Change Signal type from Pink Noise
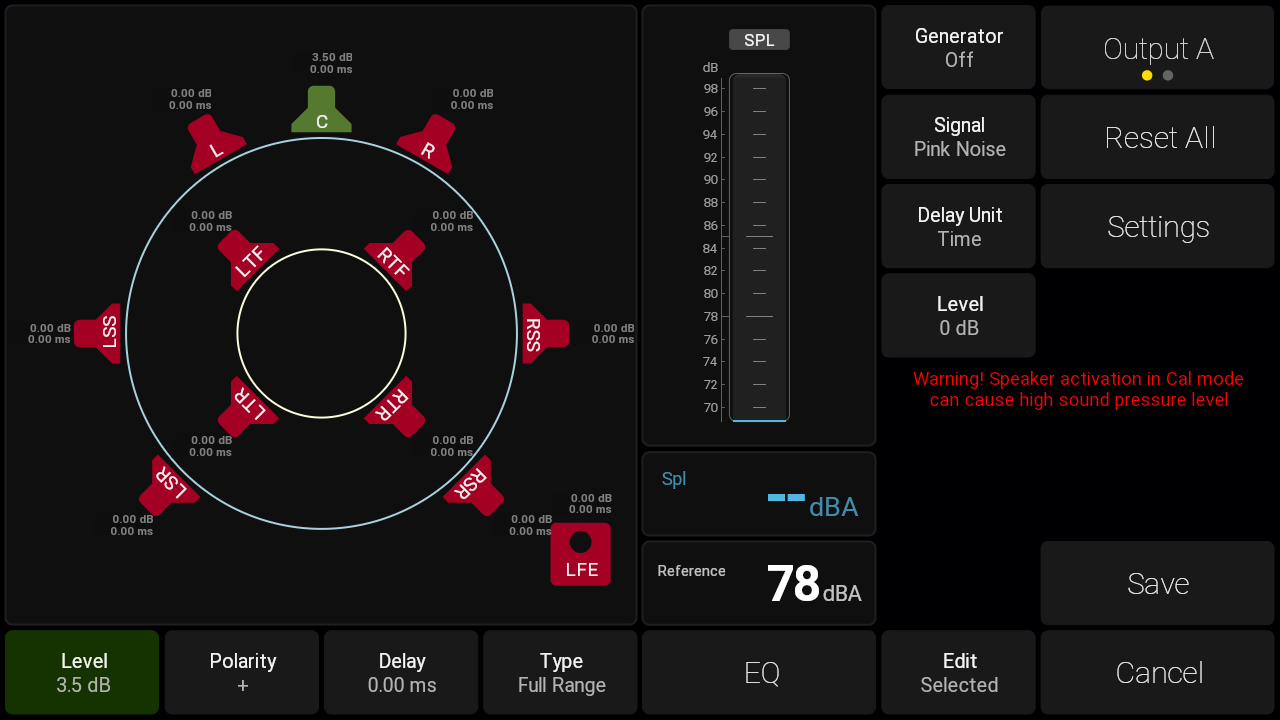Image resolution: width=1280 pixels, height=720 pixels. (958, 137)
